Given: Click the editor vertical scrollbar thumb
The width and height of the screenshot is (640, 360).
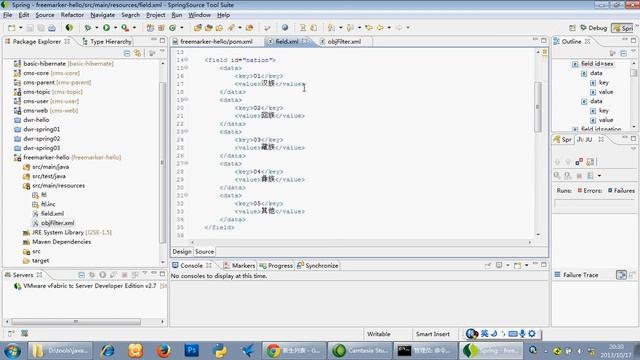Looking at the screenshot, I should click(538, 107).
